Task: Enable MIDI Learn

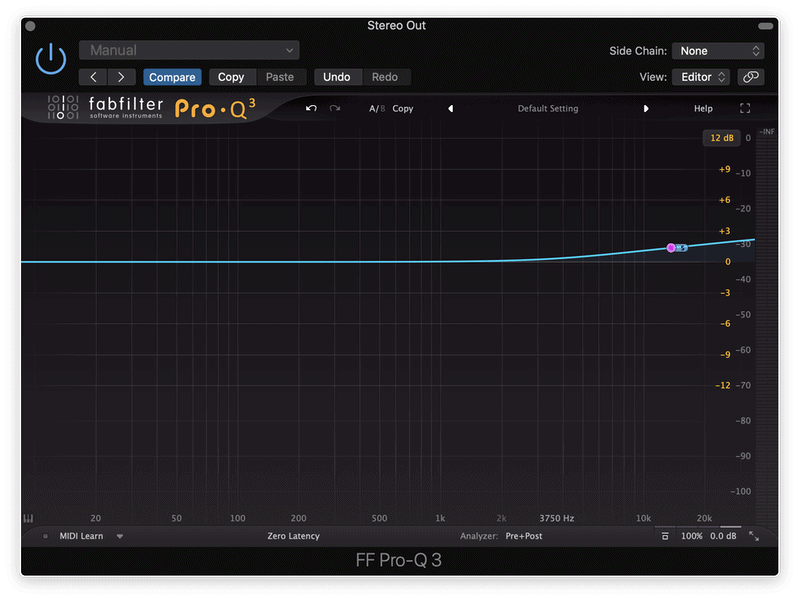Action: (81, 536)
